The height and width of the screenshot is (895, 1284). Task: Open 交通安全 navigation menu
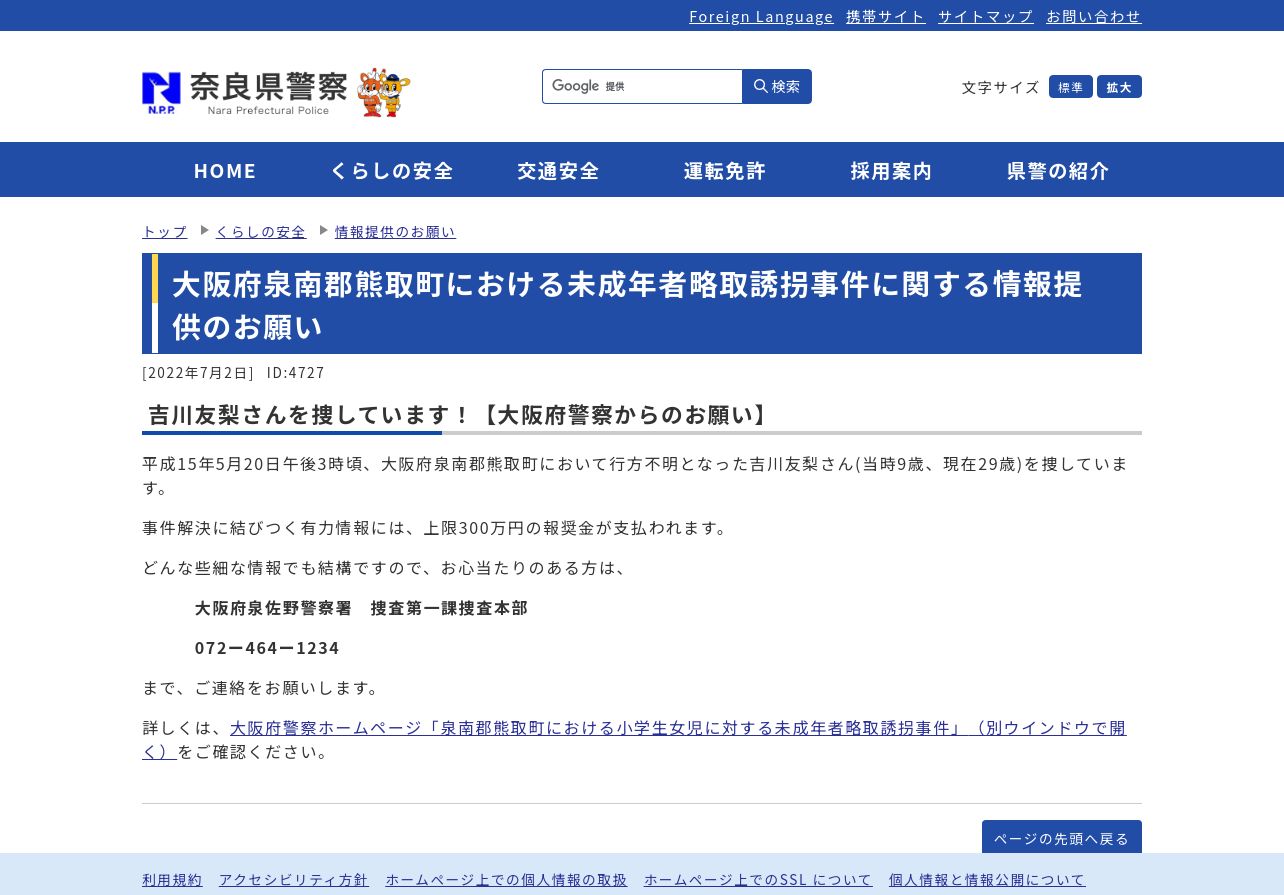click(558, 170)
